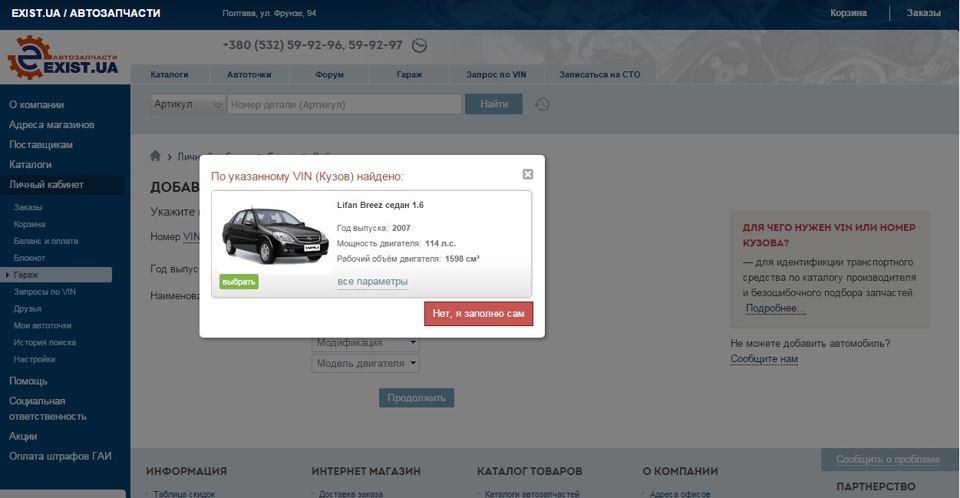Image resolution: width=960 pixels, height=498 pixels.
Task: Open 'Настройки' sub-item
Action: (34, 359)
